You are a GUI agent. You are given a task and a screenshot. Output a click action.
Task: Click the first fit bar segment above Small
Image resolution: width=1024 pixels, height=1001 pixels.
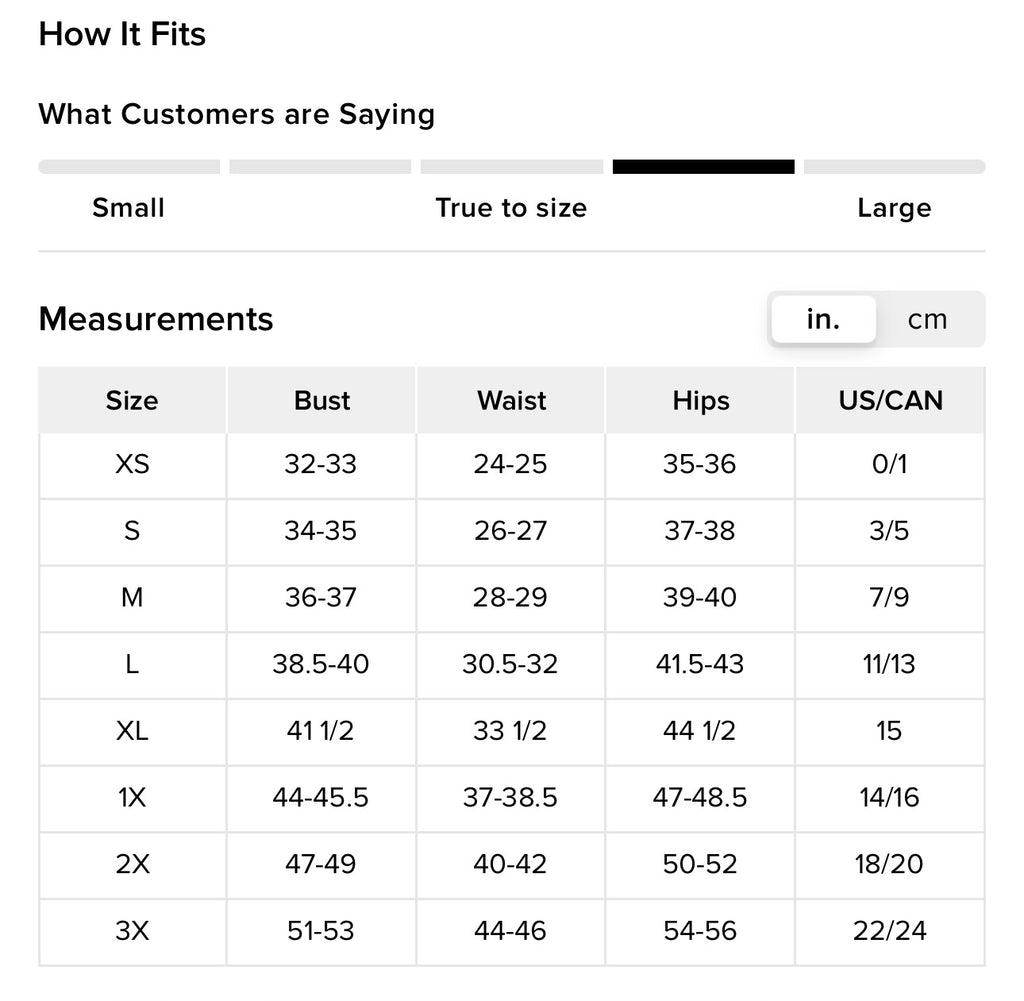click(129, 167)
